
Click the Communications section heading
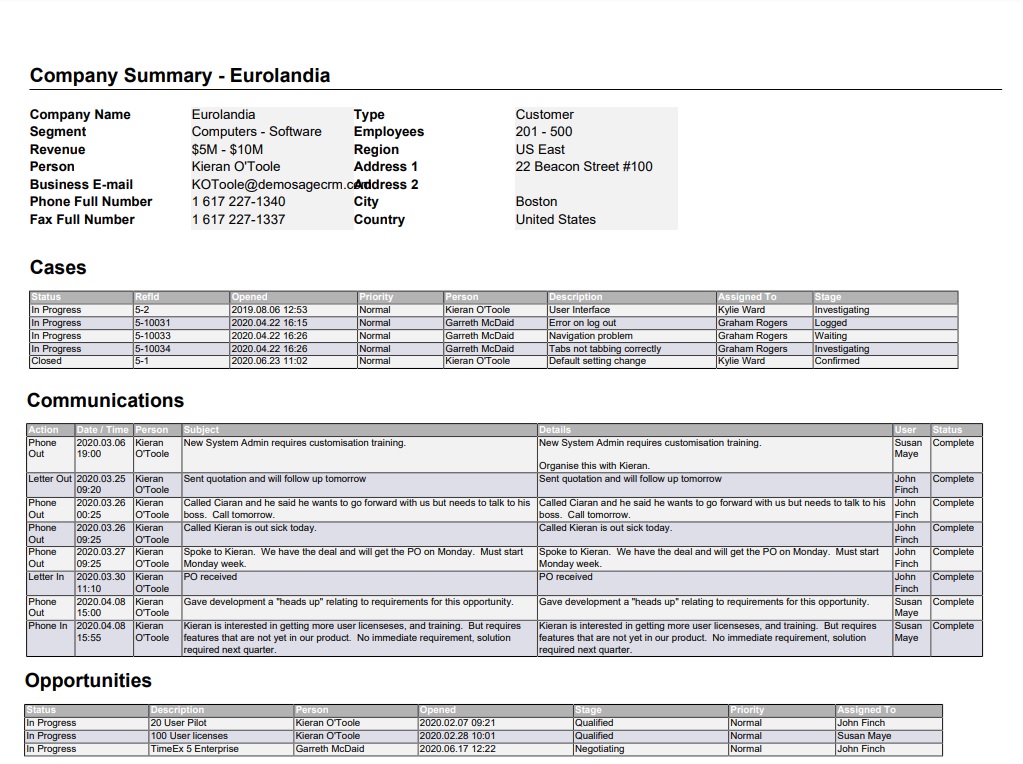[106, 401]
